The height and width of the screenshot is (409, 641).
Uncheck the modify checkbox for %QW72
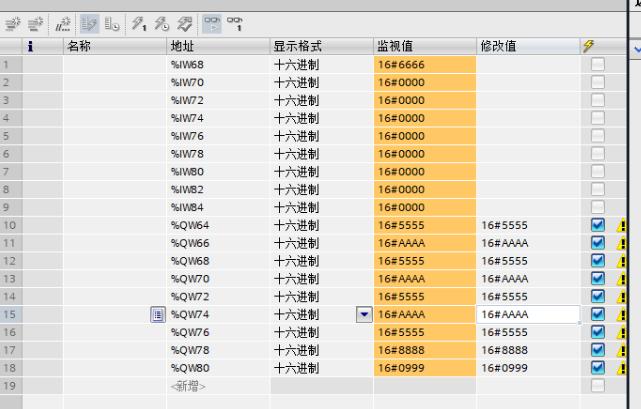598,296
